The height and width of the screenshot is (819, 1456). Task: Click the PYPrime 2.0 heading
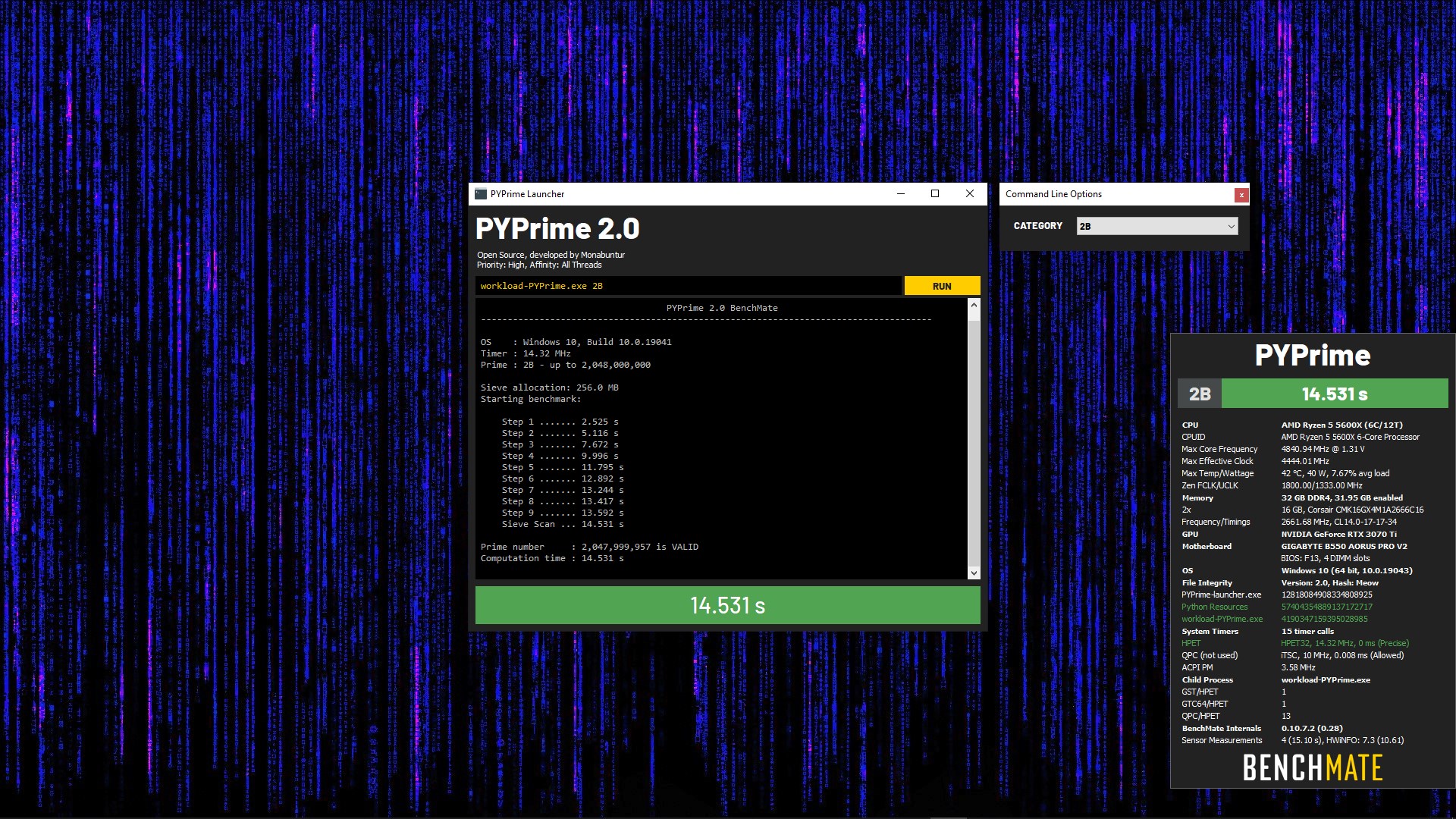click(x=557, y=228)
